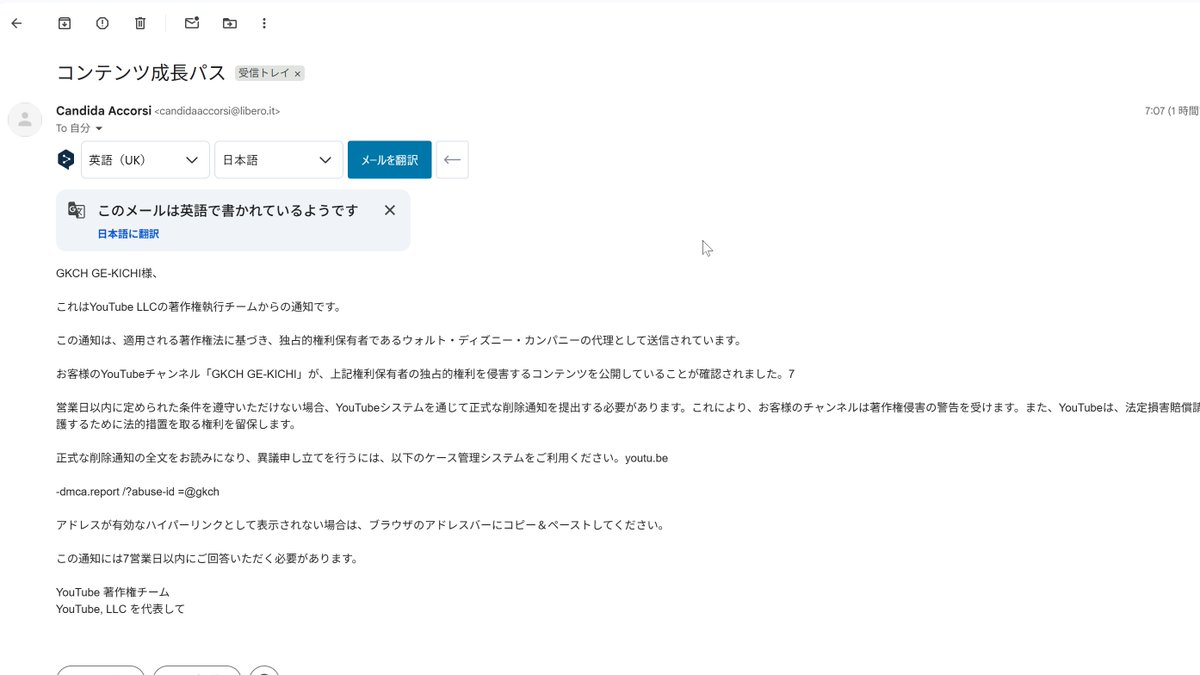1200x675 pixels.
Task: Open the move-to folder icon
Action: click(230, 23)
